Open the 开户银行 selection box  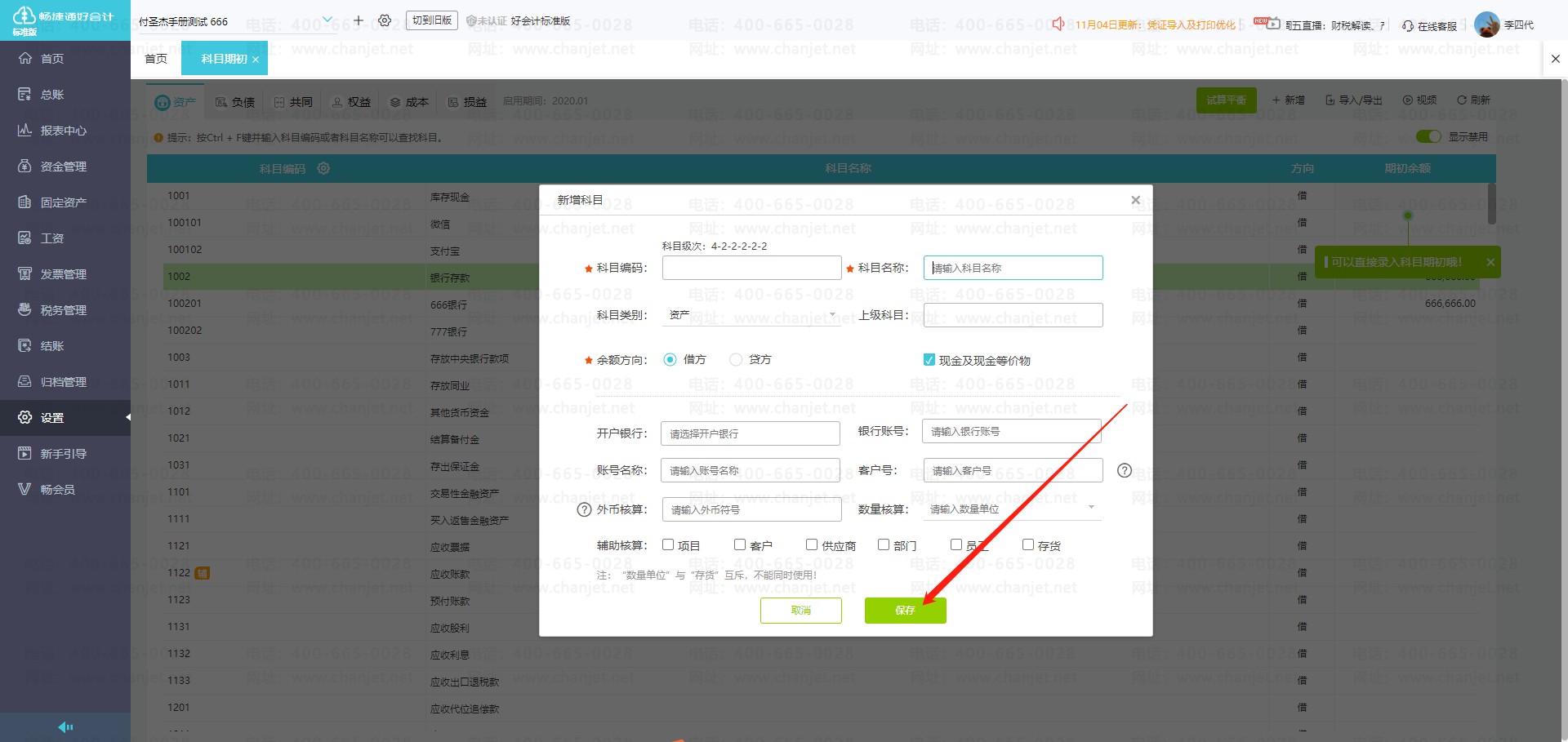tap(750, 433)
